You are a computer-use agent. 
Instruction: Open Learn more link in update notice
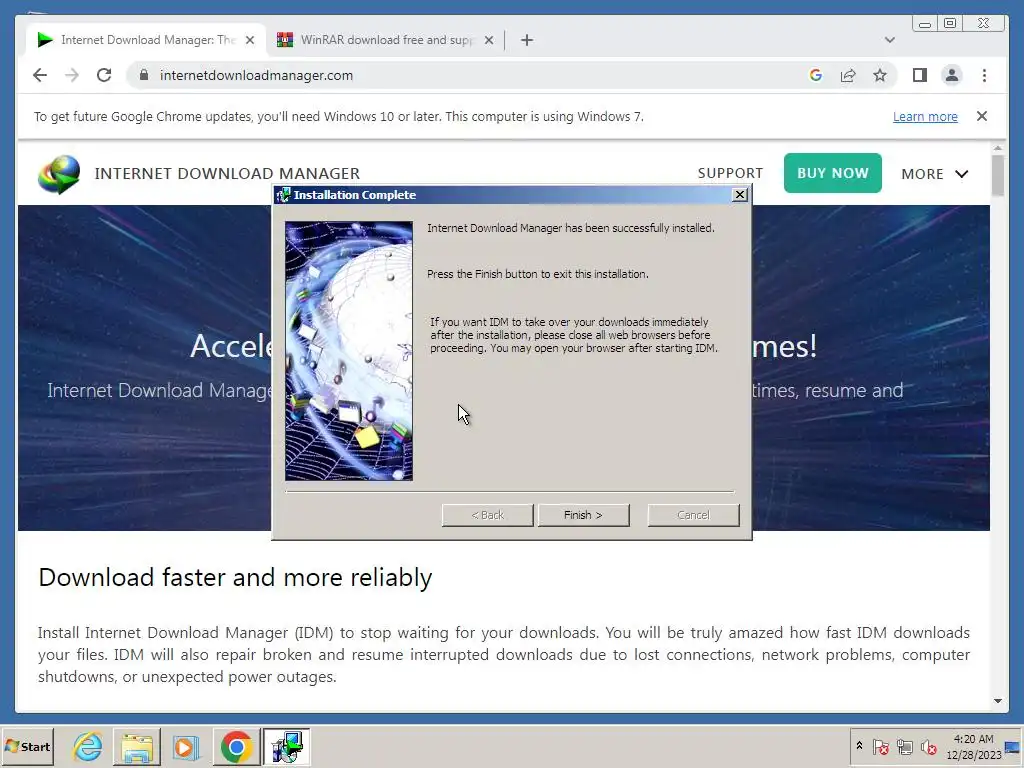[x=925, y=116]
